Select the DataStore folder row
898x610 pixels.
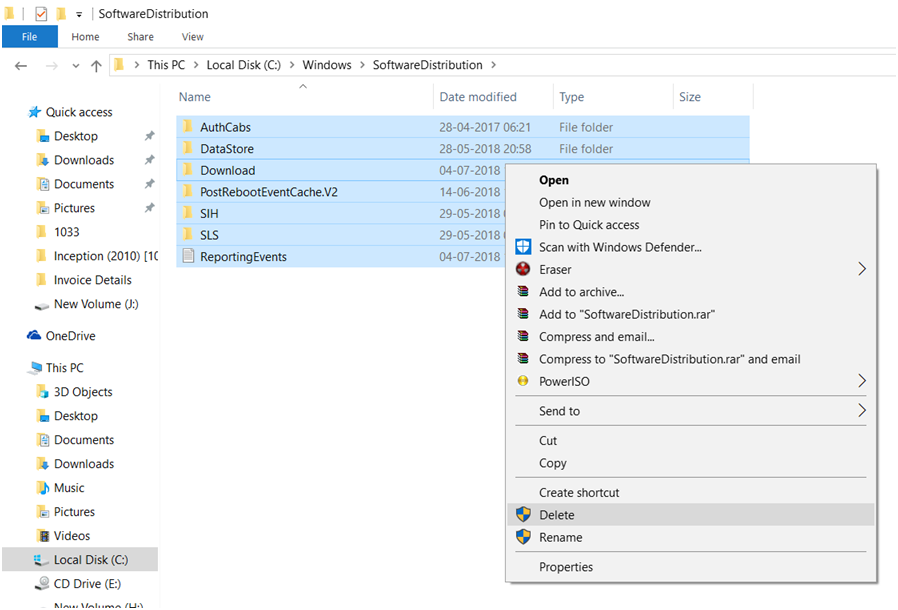[x=463, y=148]
